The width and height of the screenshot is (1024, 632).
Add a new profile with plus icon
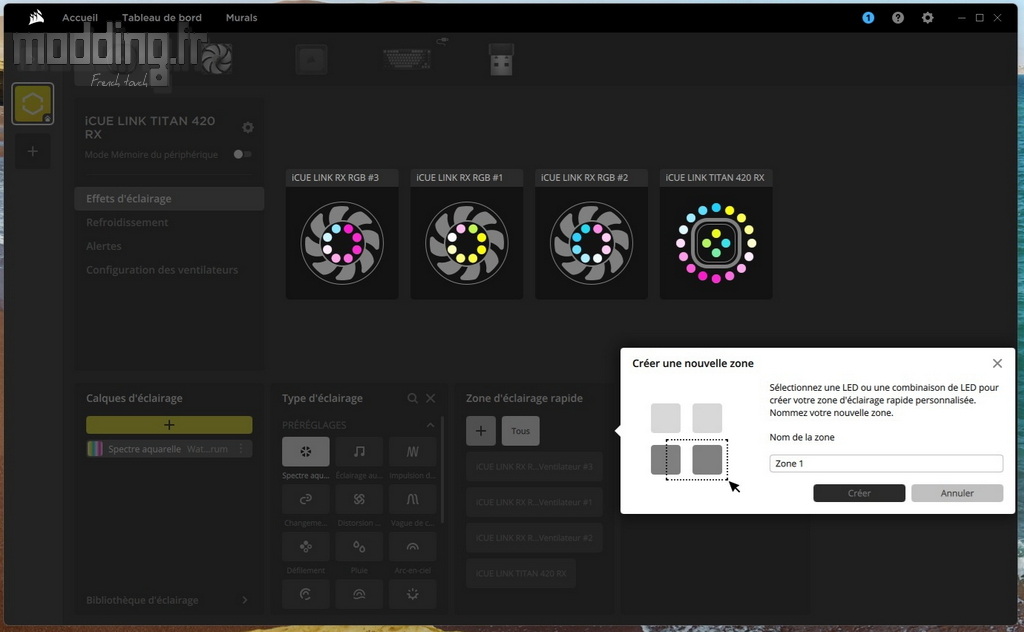(x=33, y=151)
